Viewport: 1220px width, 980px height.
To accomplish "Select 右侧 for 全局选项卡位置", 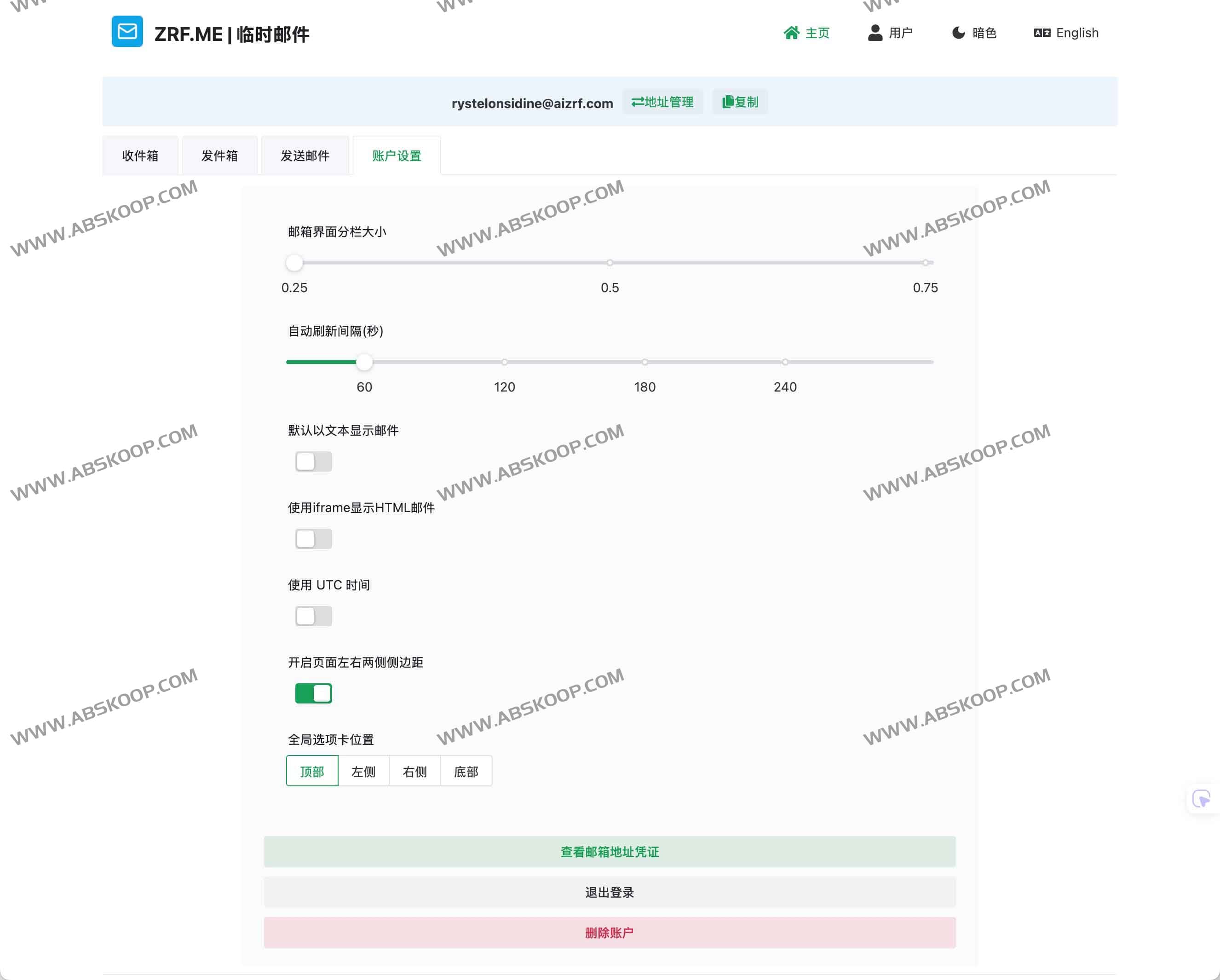I will 415,771.
